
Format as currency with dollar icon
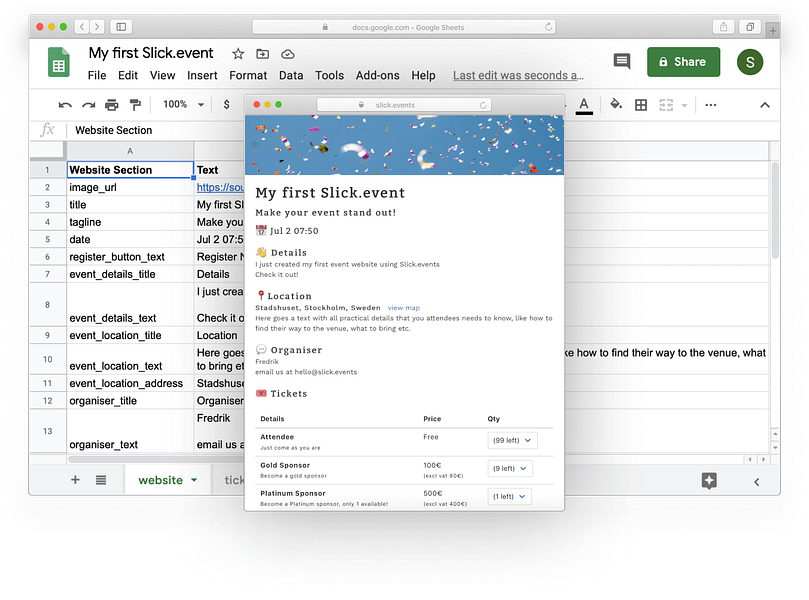pyautogui.click(x=226, y=105)
